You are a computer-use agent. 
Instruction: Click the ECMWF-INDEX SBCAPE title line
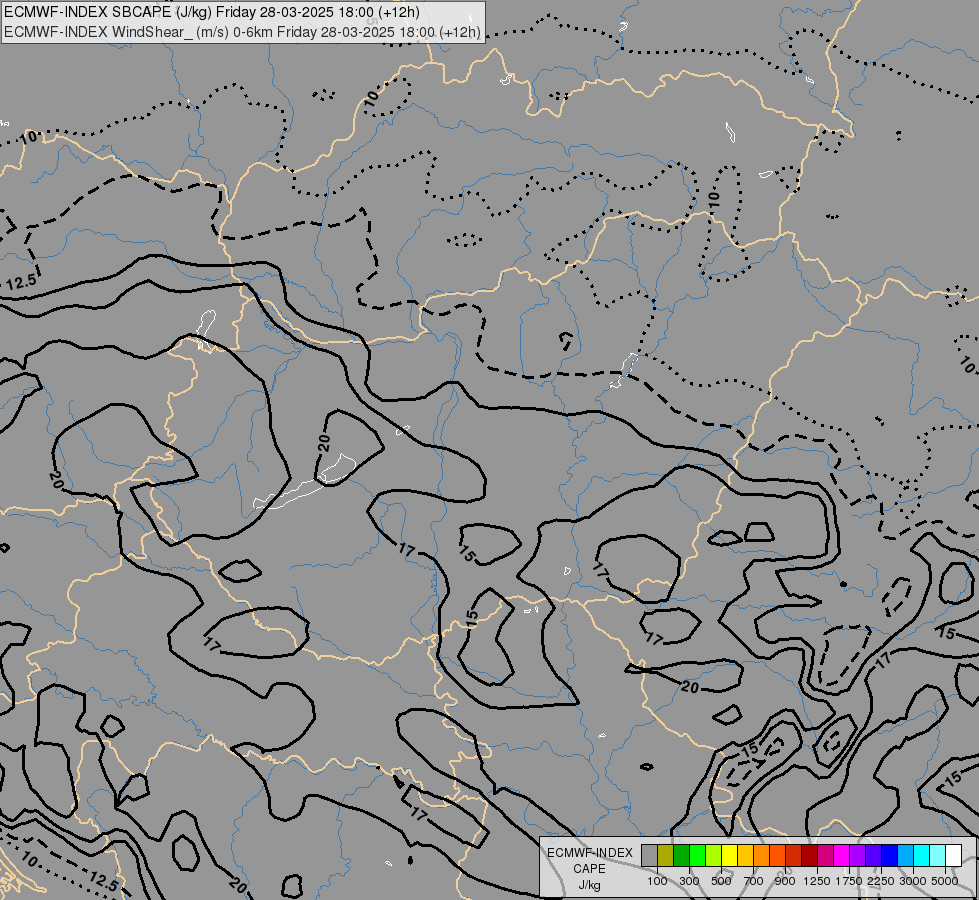pyautogui.click(x=212, y=12)
